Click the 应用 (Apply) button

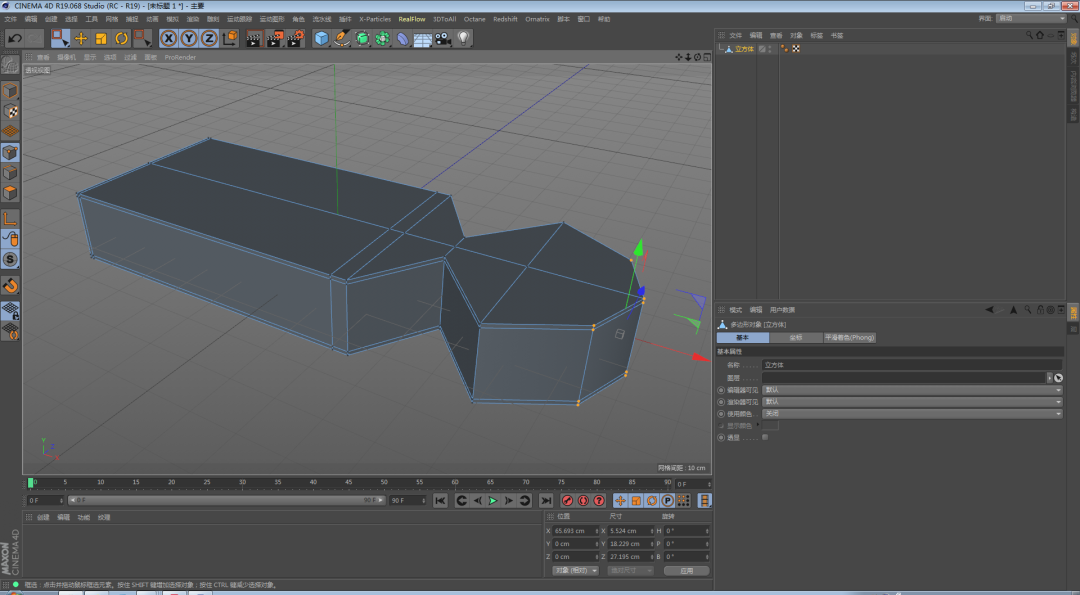point(686,570)
